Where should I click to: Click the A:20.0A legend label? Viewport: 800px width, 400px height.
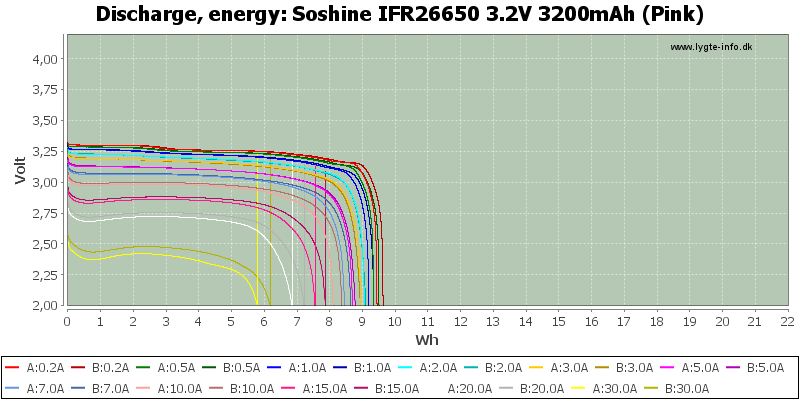(x=469, y=389)
